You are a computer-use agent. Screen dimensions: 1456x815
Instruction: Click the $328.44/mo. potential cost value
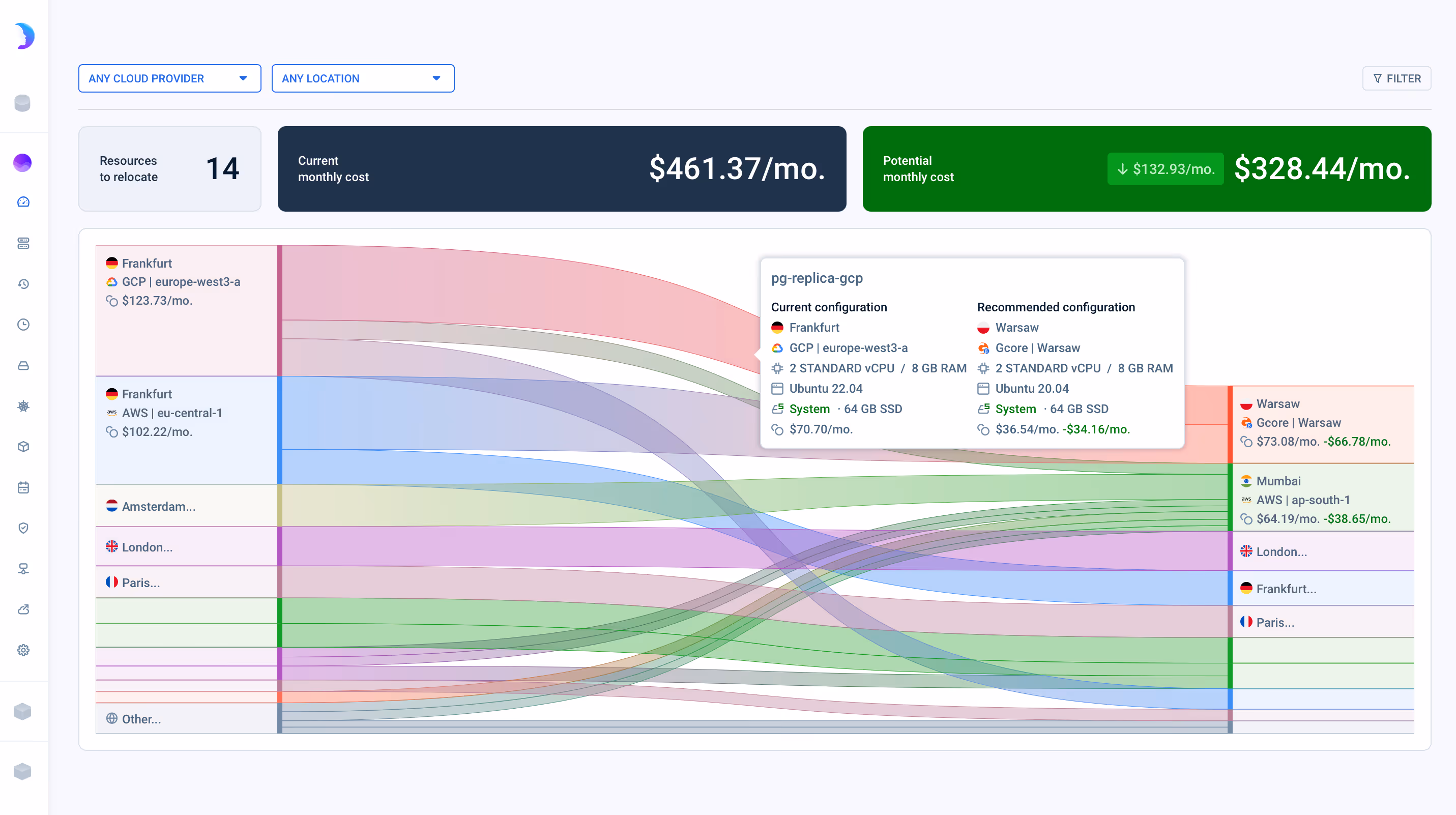tap(1322, 168)
